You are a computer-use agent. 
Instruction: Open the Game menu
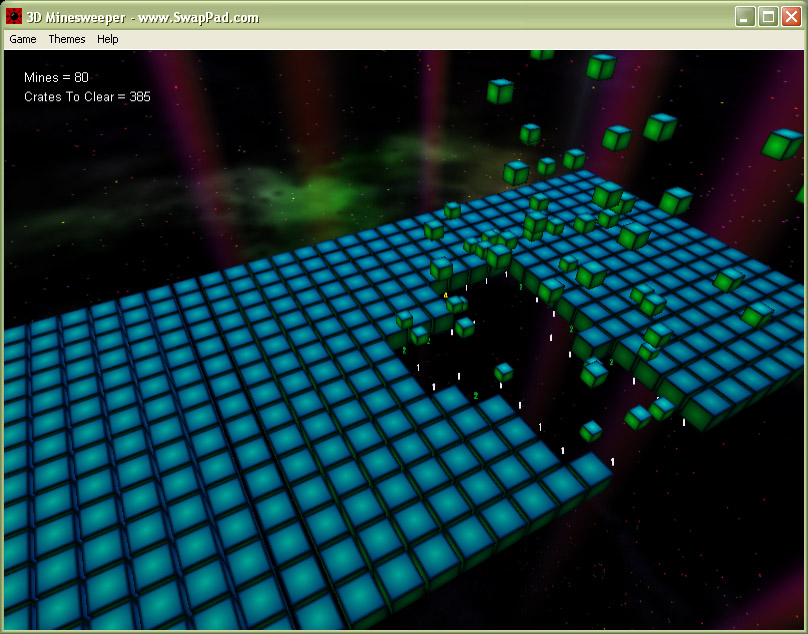(23, 39)
